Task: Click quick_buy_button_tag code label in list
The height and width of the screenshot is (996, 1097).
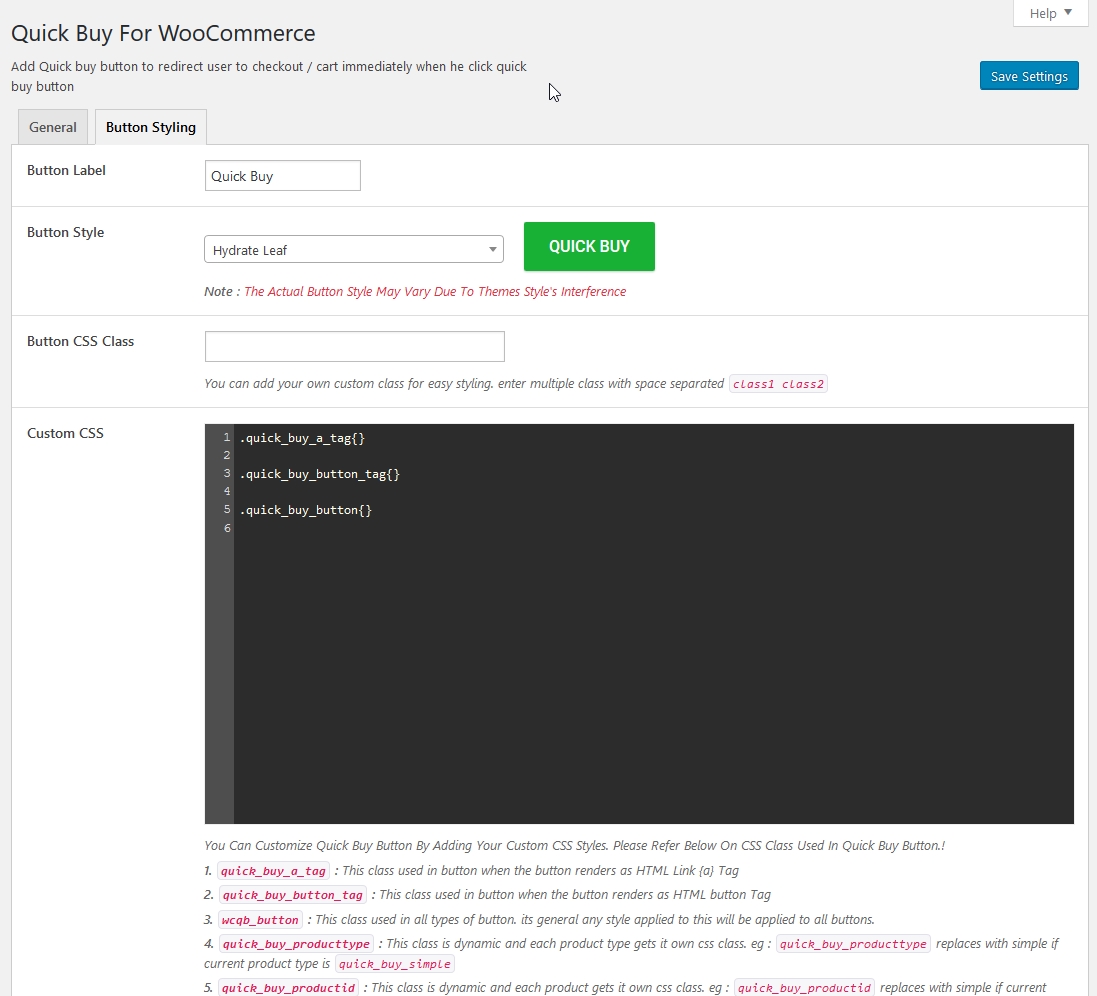Action: tap(293, 895)
